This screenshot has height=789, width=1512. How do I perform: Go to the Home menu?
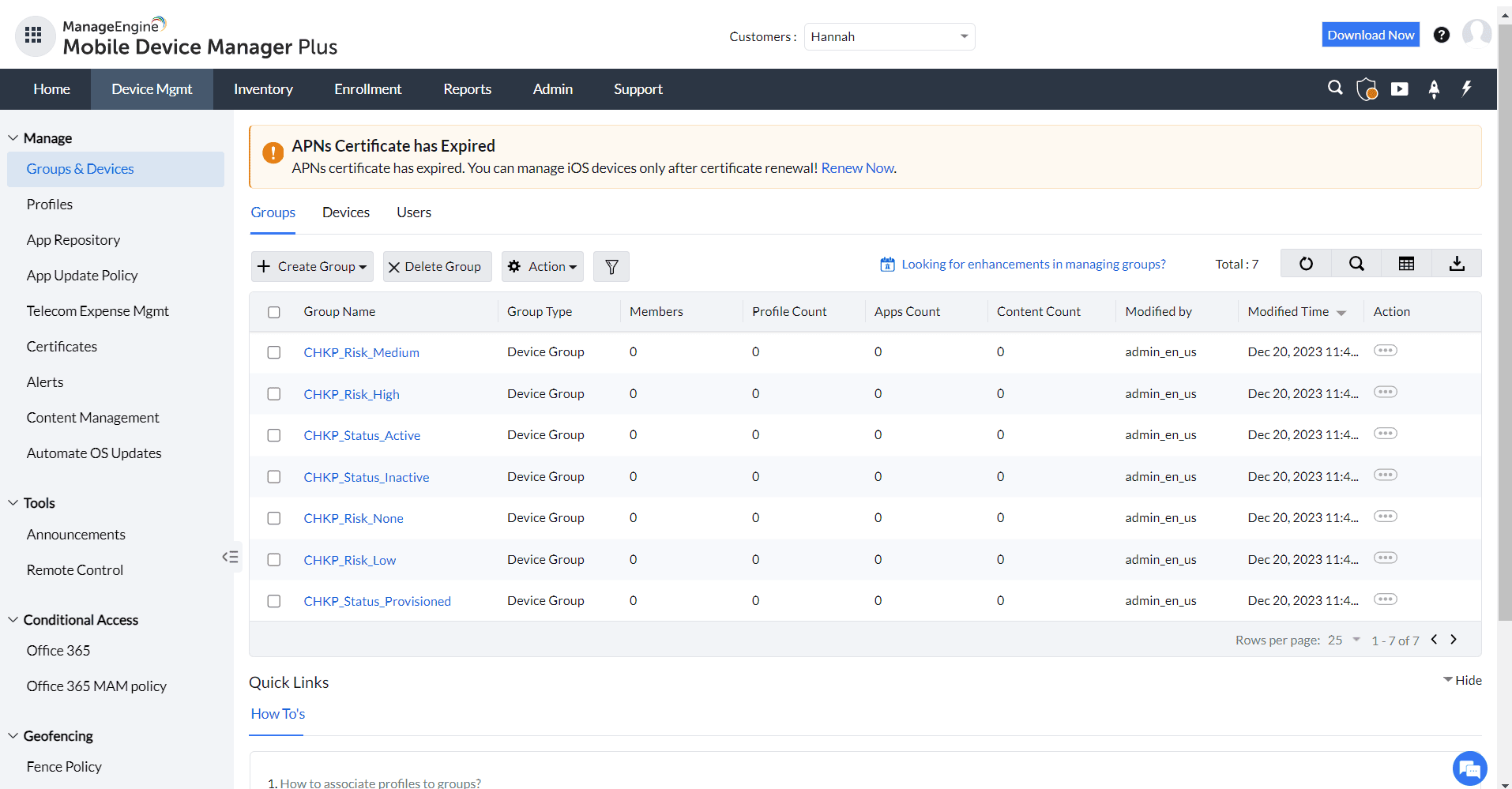[x=51, y=89]
